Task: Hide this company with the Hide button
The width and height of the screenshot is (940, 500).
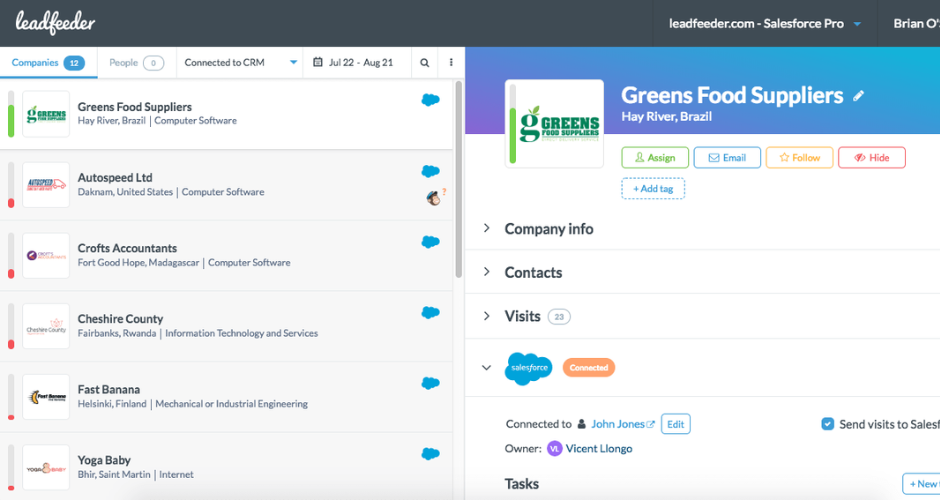Action: pyautogui.click(x=872, y=158)
